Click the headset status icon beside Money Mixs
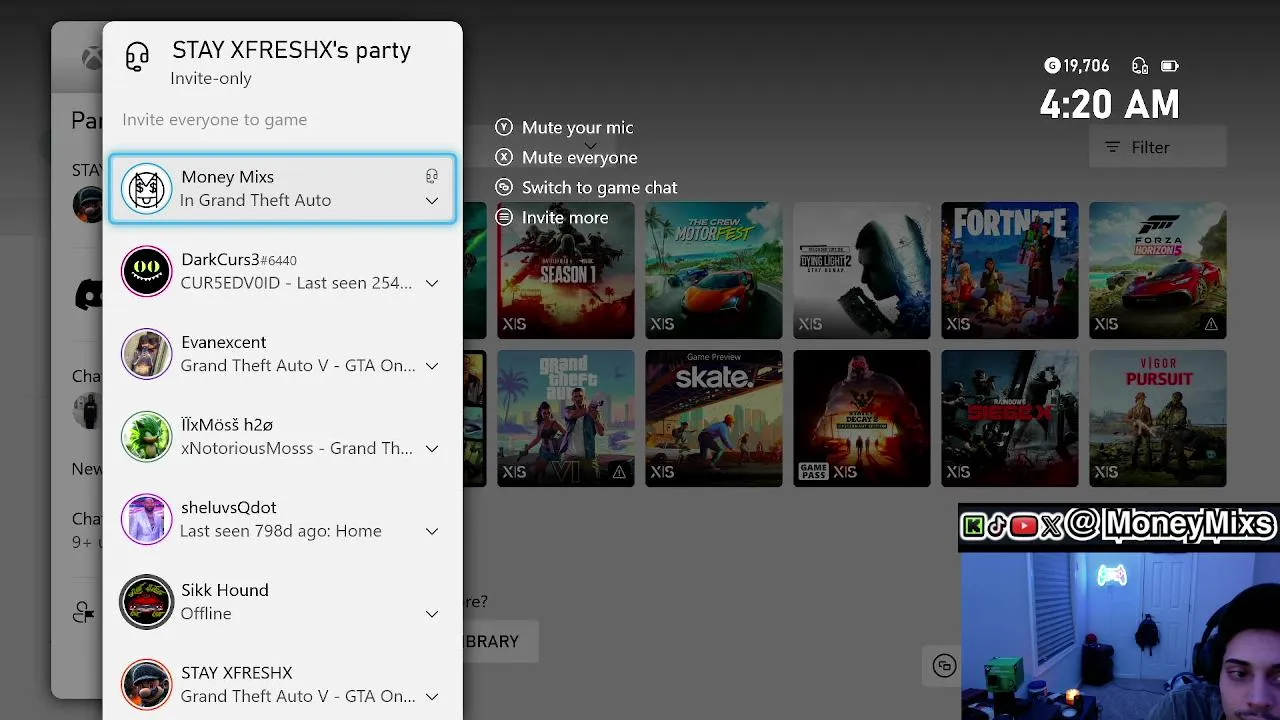This screenshot has height=720, width=1280. pos(432,176)
